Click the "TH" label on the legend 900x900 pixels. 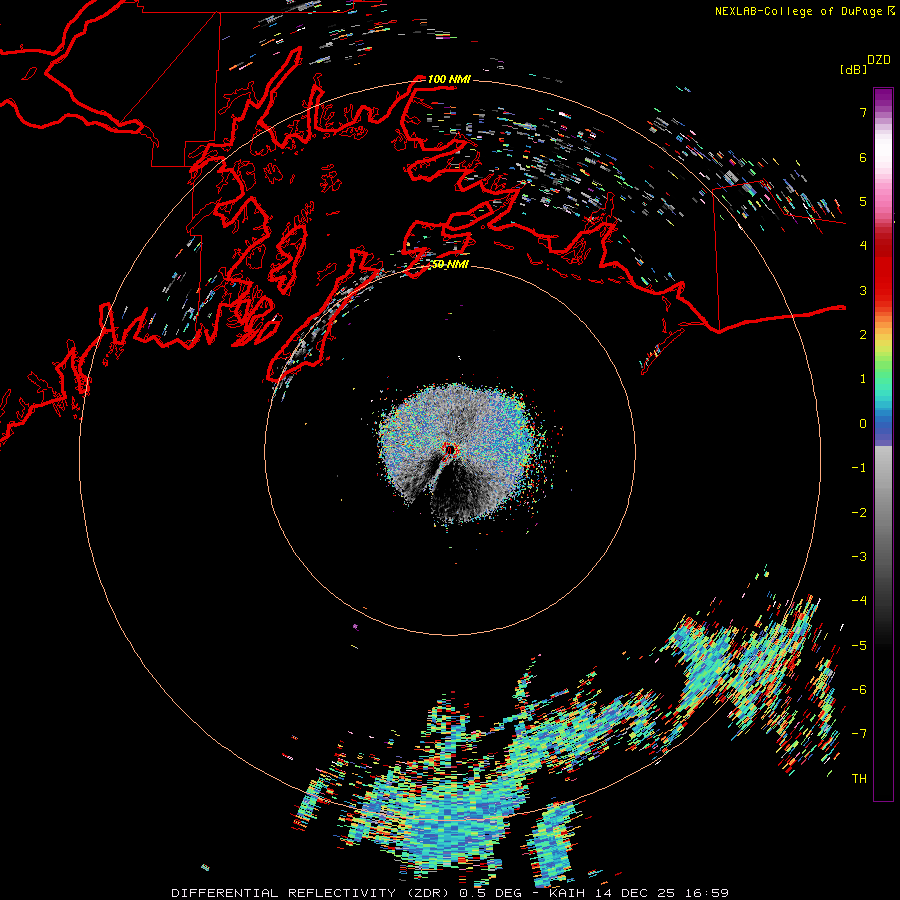pyautogui.click(x=859, y=779)
